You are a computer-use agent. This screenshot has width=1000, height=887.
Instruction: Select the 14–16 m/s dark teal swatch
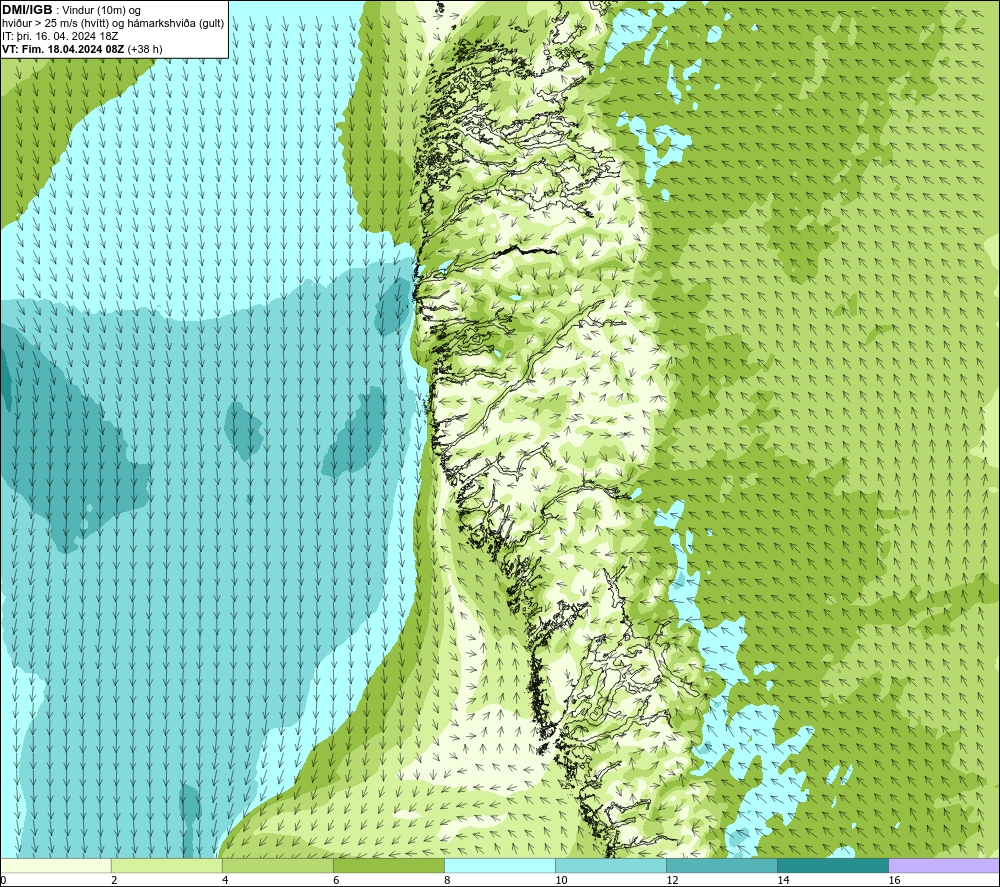(x=832, y=866)
